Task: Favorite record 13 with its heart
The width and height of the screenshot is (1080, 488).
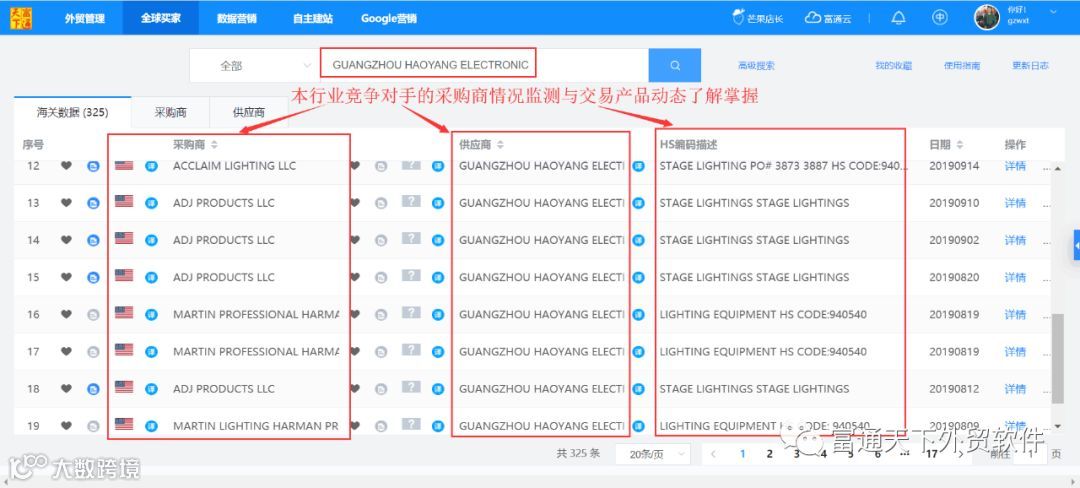Action: (66, 202)
